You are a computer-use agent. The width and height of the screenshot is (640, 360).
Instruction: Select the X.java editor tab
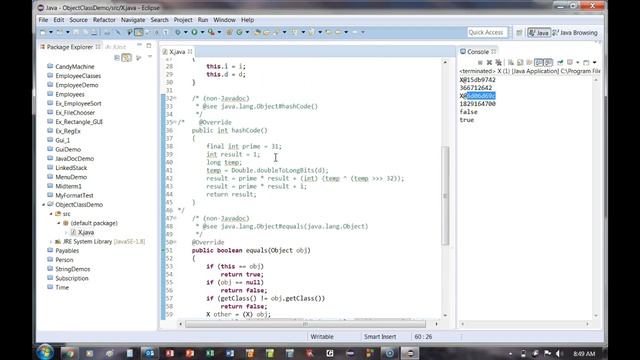coord(177,51)
